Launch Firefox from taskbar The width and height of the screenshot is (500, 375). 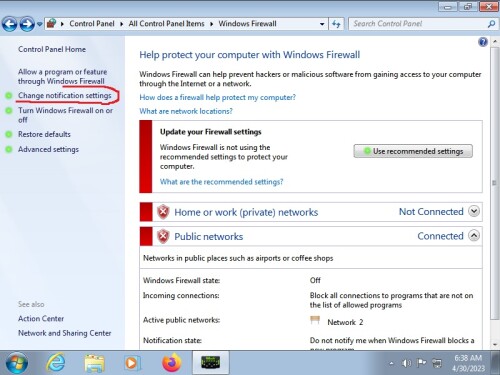coord(172,363)
